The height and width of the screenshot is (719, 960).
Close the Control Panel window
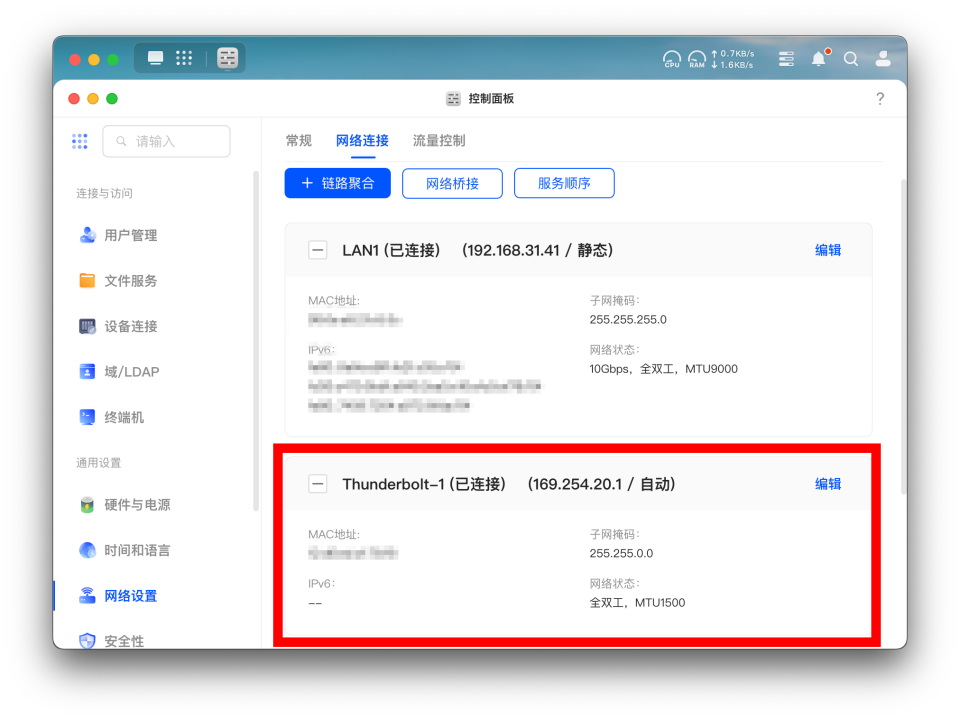[x=74, y=99]
